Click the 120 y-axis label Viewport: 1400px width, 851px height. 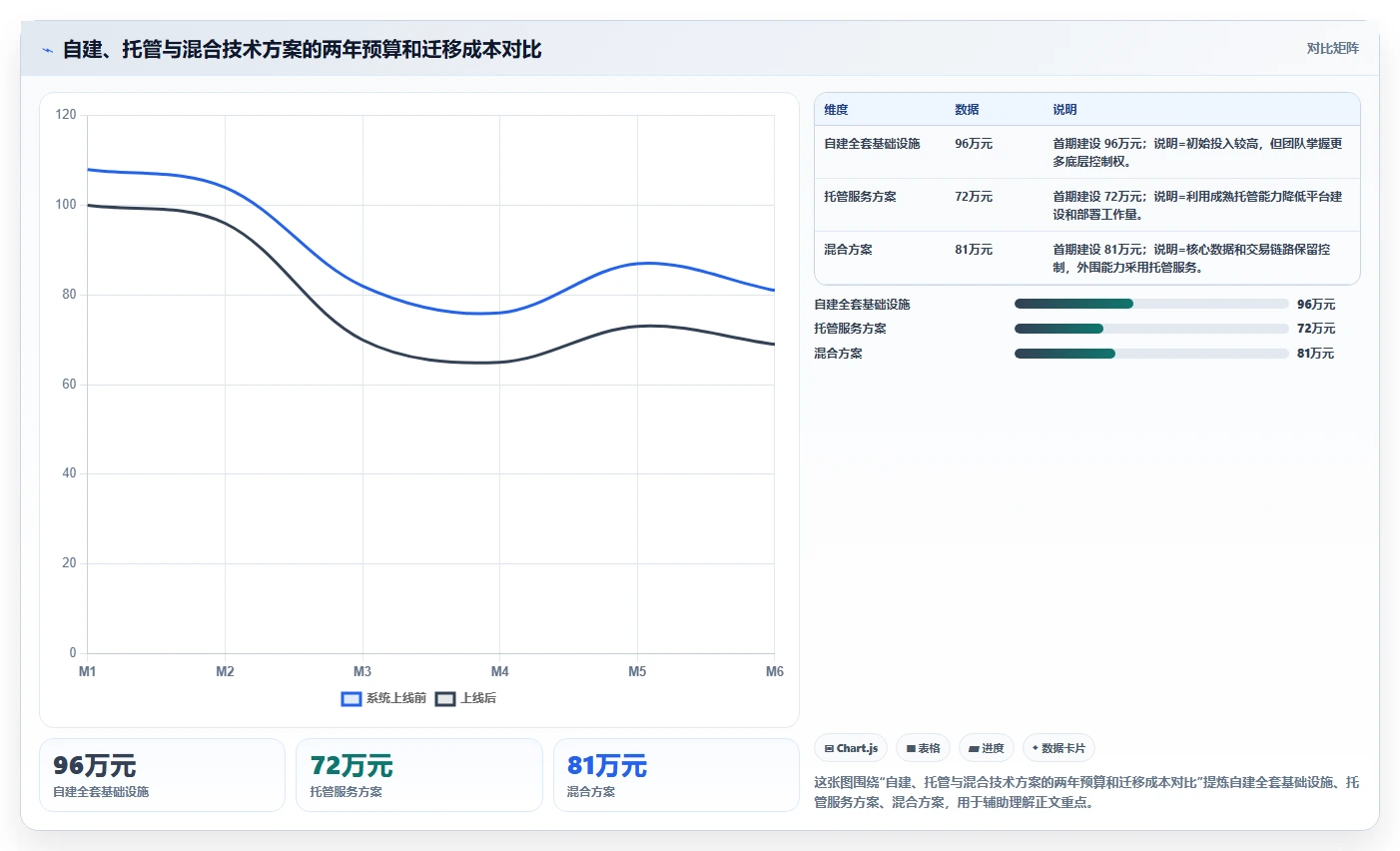click(66, 115)
